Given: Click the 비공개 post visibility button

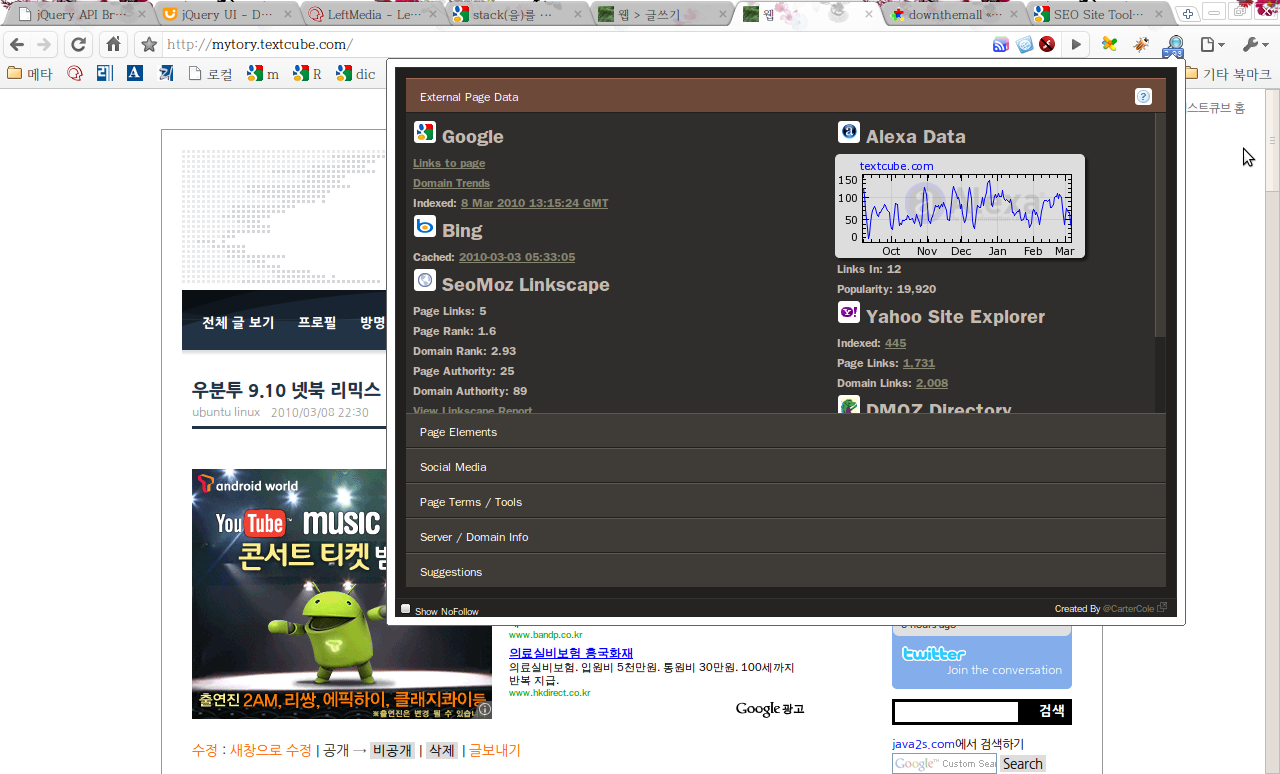Looking at the screenshot, I should click(391, 750).
